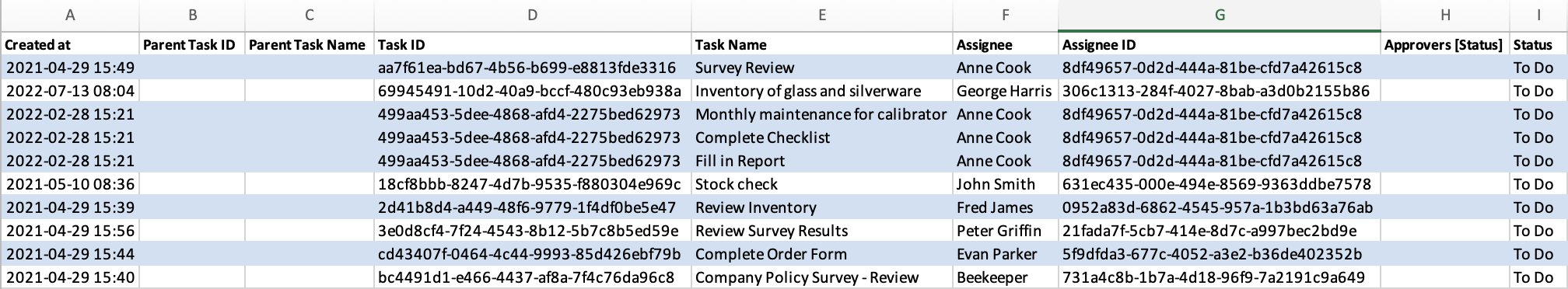The image size is (1568, 289).
Task: Select column A header
Action: tap(71, 15)
